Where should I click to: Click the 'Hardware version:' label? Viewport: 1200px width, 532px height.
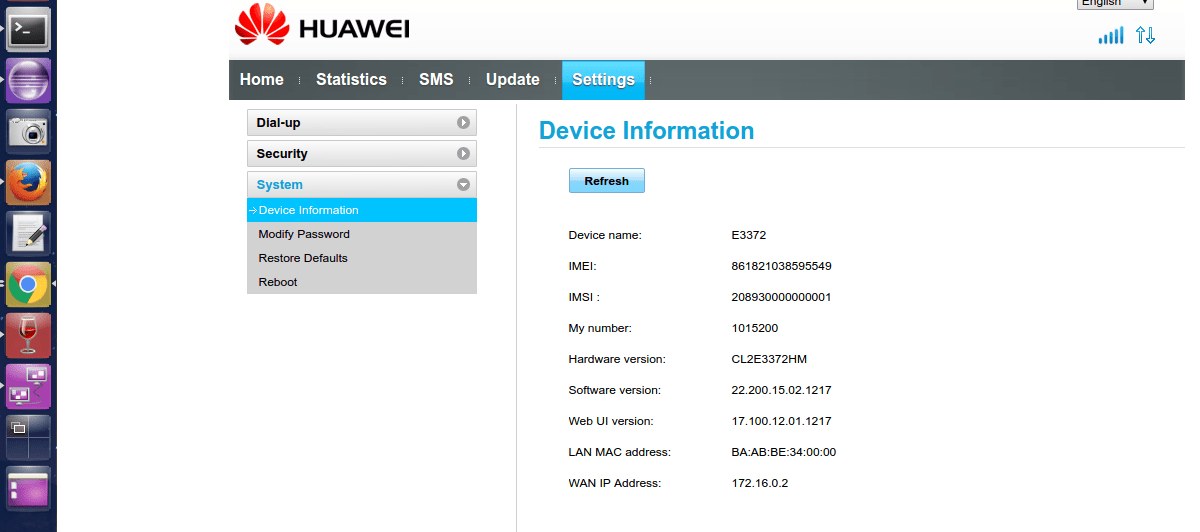617,359
